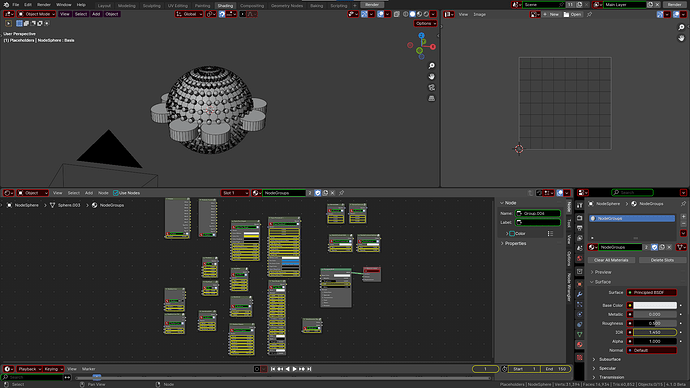This screenshot has width=690, height=388.
Task: Click New in image editor header
Action: (x=551, y=15)
